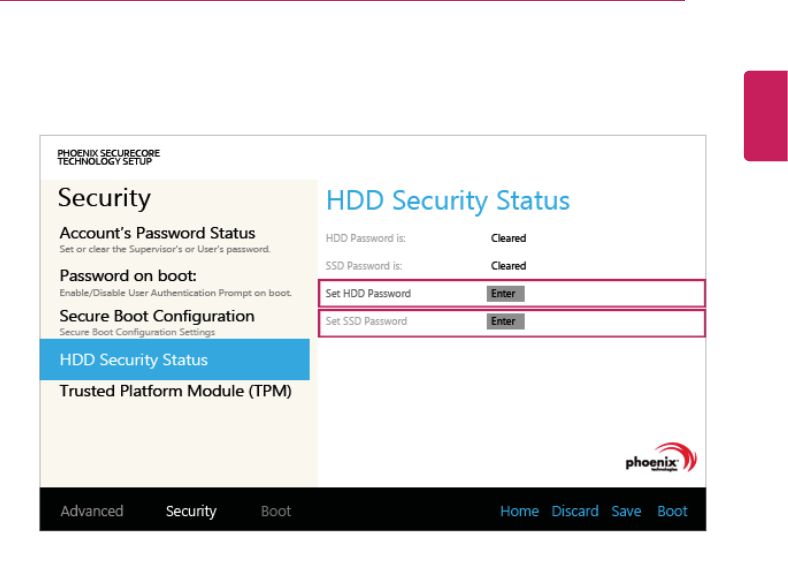Open Account's Password Status settings
The width and height of the screenshot is (788, 567).
(x=157, y=233)
